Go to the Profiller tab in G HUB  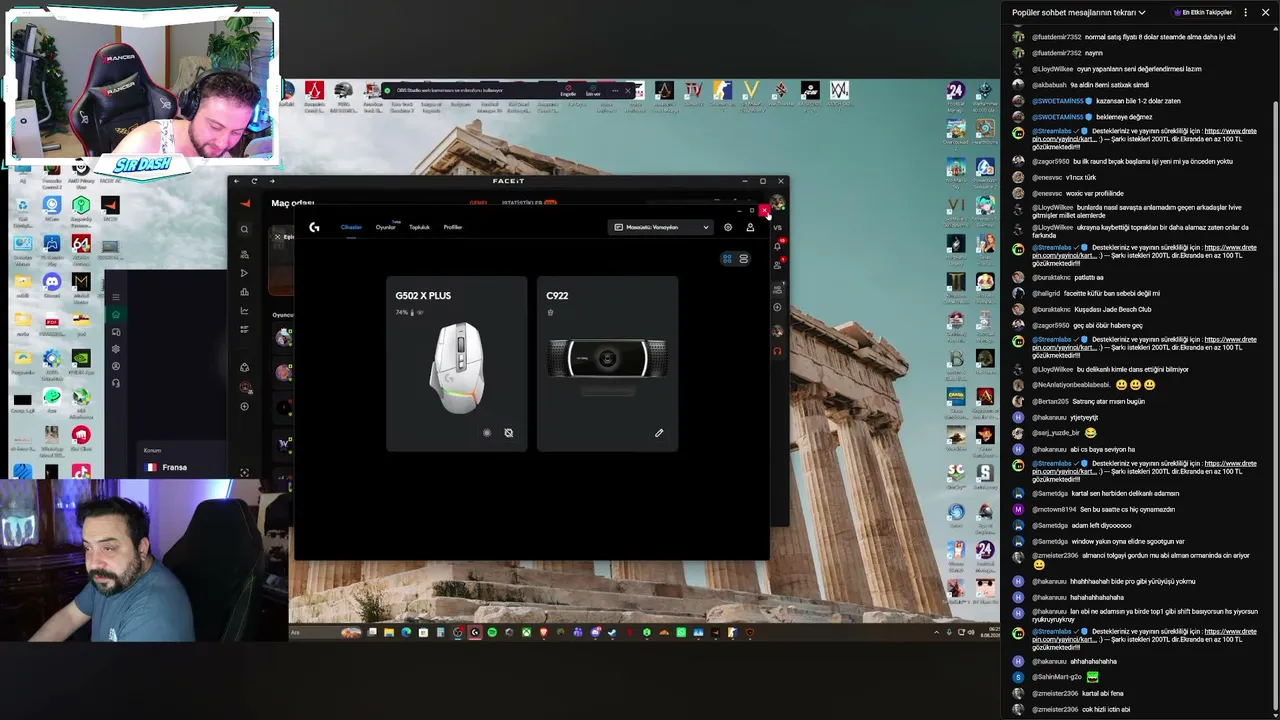(x=453, y=227)
